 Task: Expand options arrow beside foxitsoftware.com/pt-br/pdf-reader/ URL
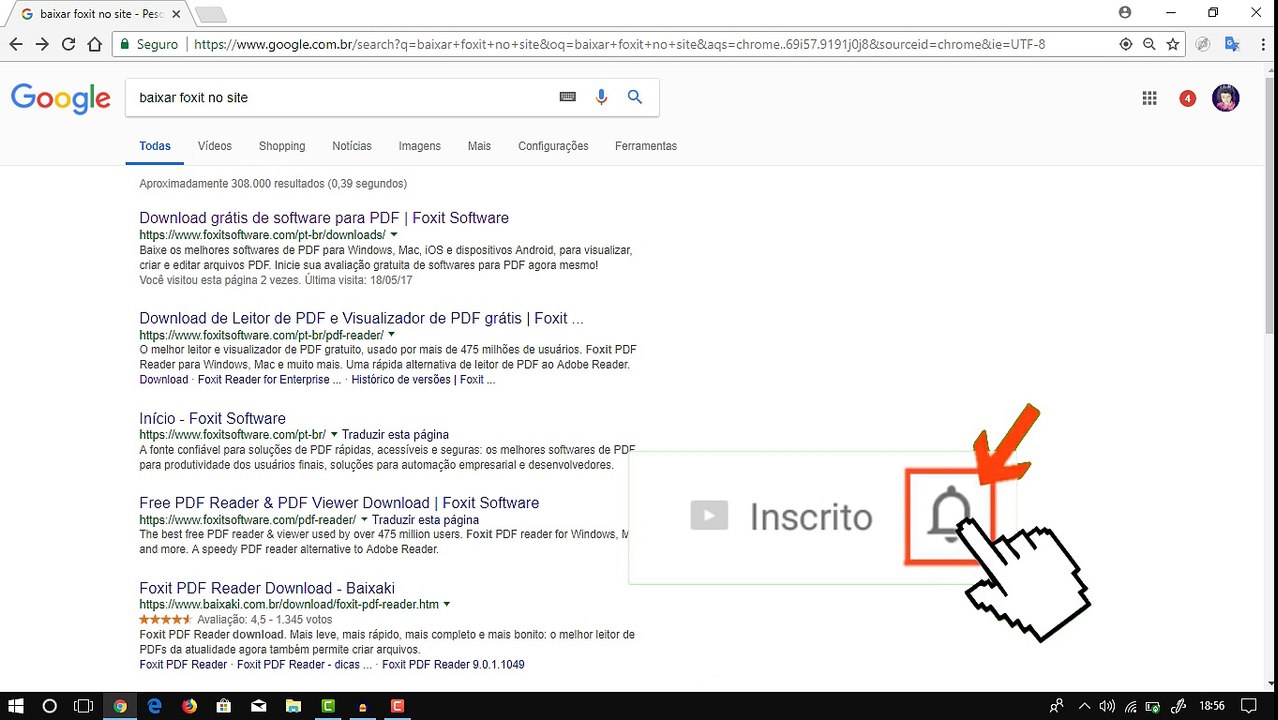click(391, 335)
